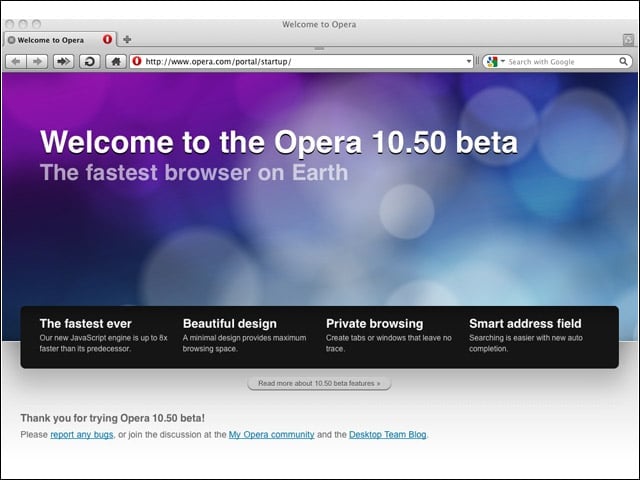
Task: Click the Welcome to the Opera 10.50 beta headline
Action: pyautogui.click(x=279, y=142)
